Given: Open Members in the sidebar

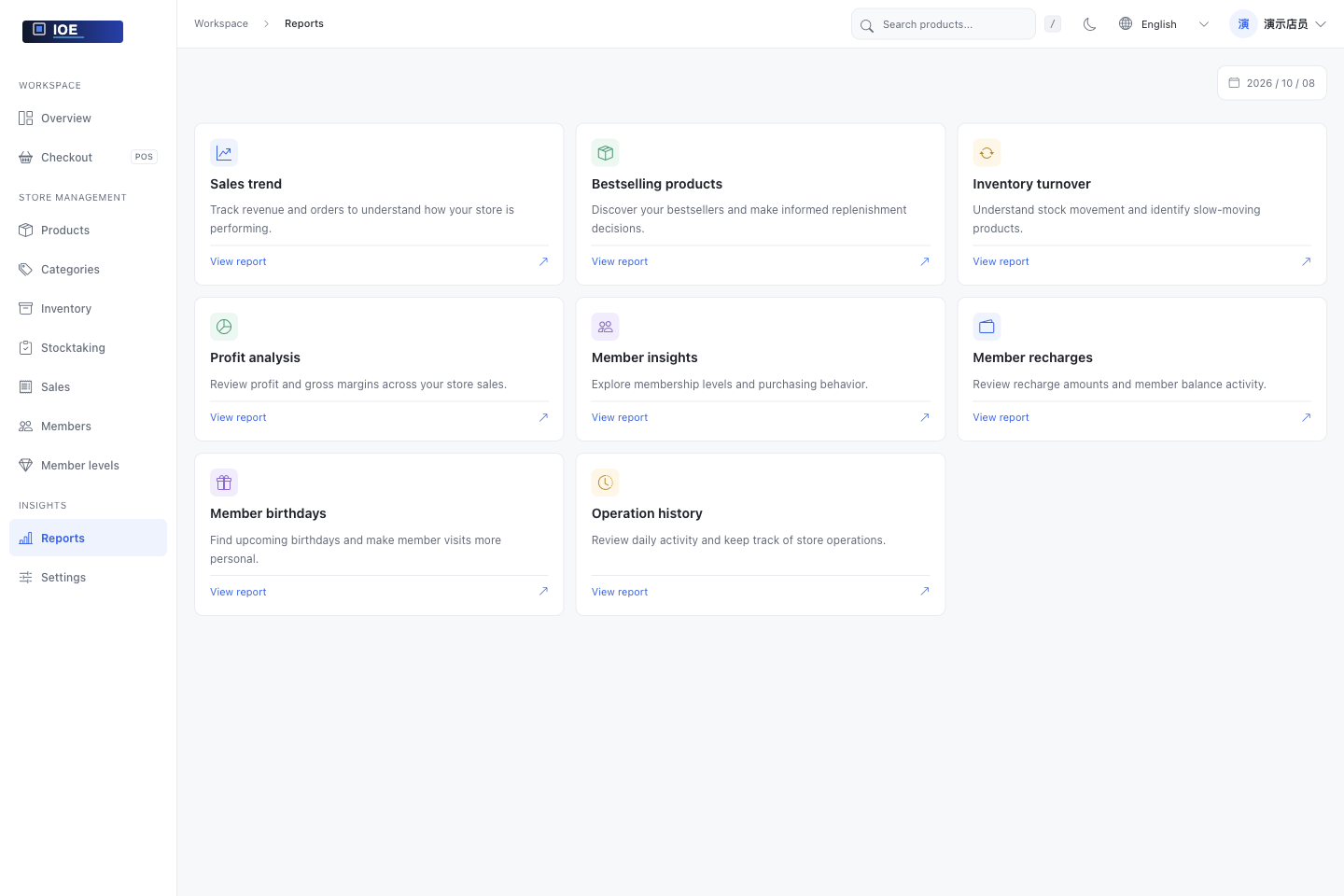Looking at the screenshot, I should 88,427.
